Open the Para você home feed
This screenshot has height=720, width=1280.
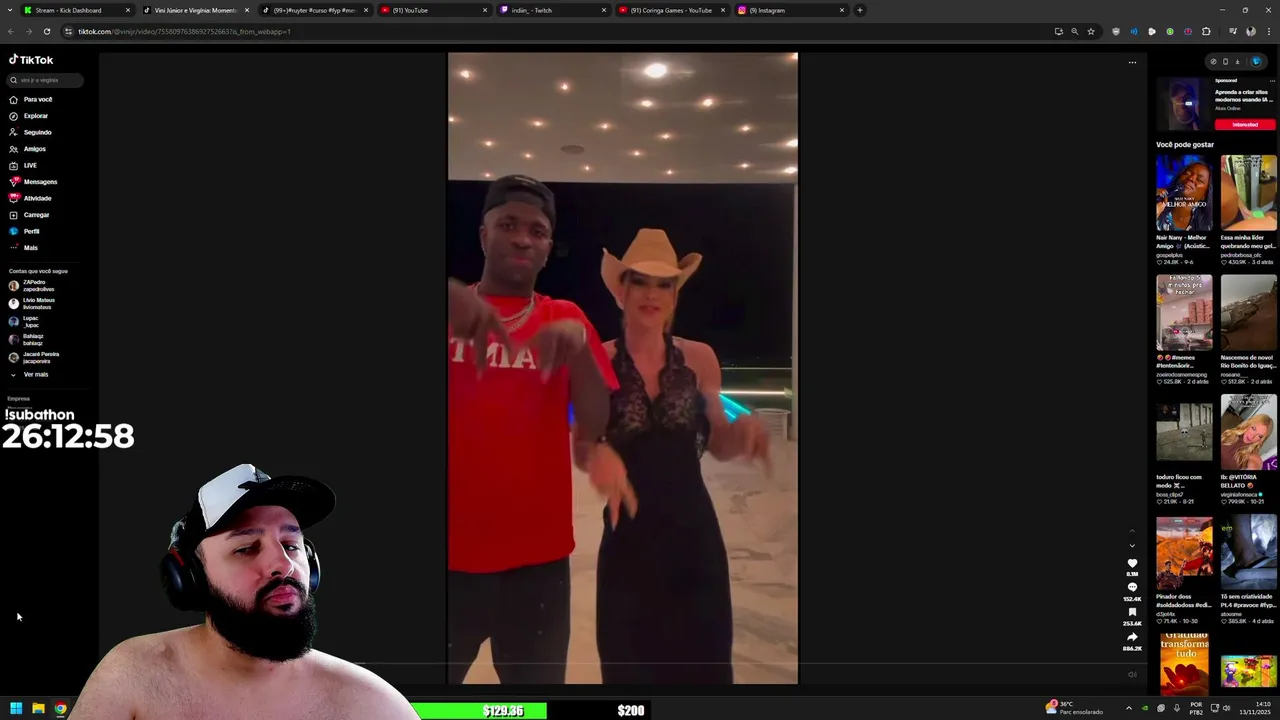point(31,99)
